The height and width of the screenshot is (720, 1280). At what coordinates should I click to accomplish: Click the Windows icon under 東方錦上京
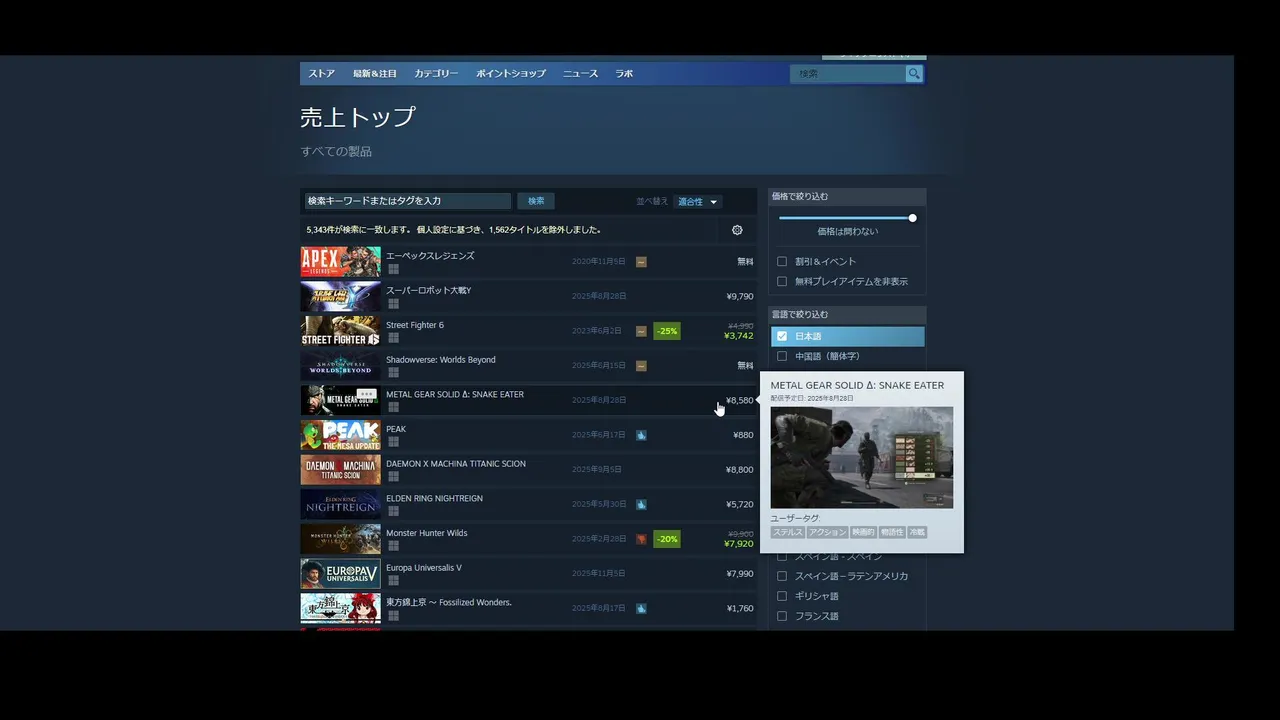pyautogui.click(x=394, y=616)
